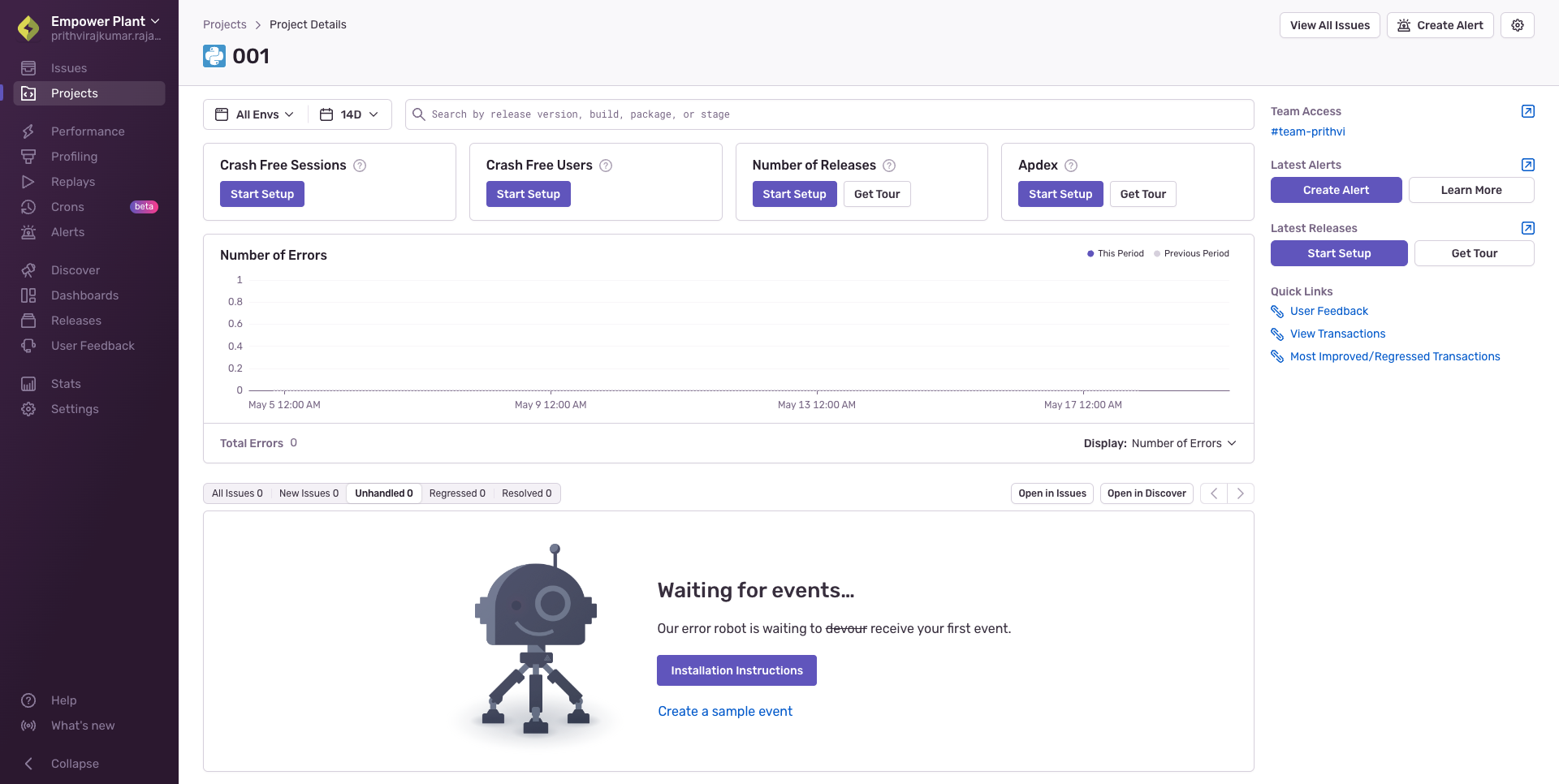Viewport: 1559px width, 784px height.
Task: Start Setup under Latest Releases
Action: click(1339, 253)
